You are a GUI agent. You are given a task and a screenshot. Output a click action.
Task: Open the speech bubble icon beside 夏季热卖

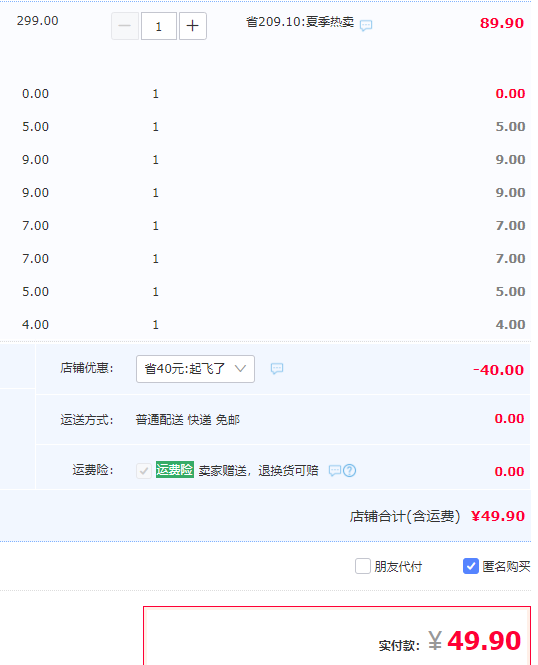coord(366,25)
